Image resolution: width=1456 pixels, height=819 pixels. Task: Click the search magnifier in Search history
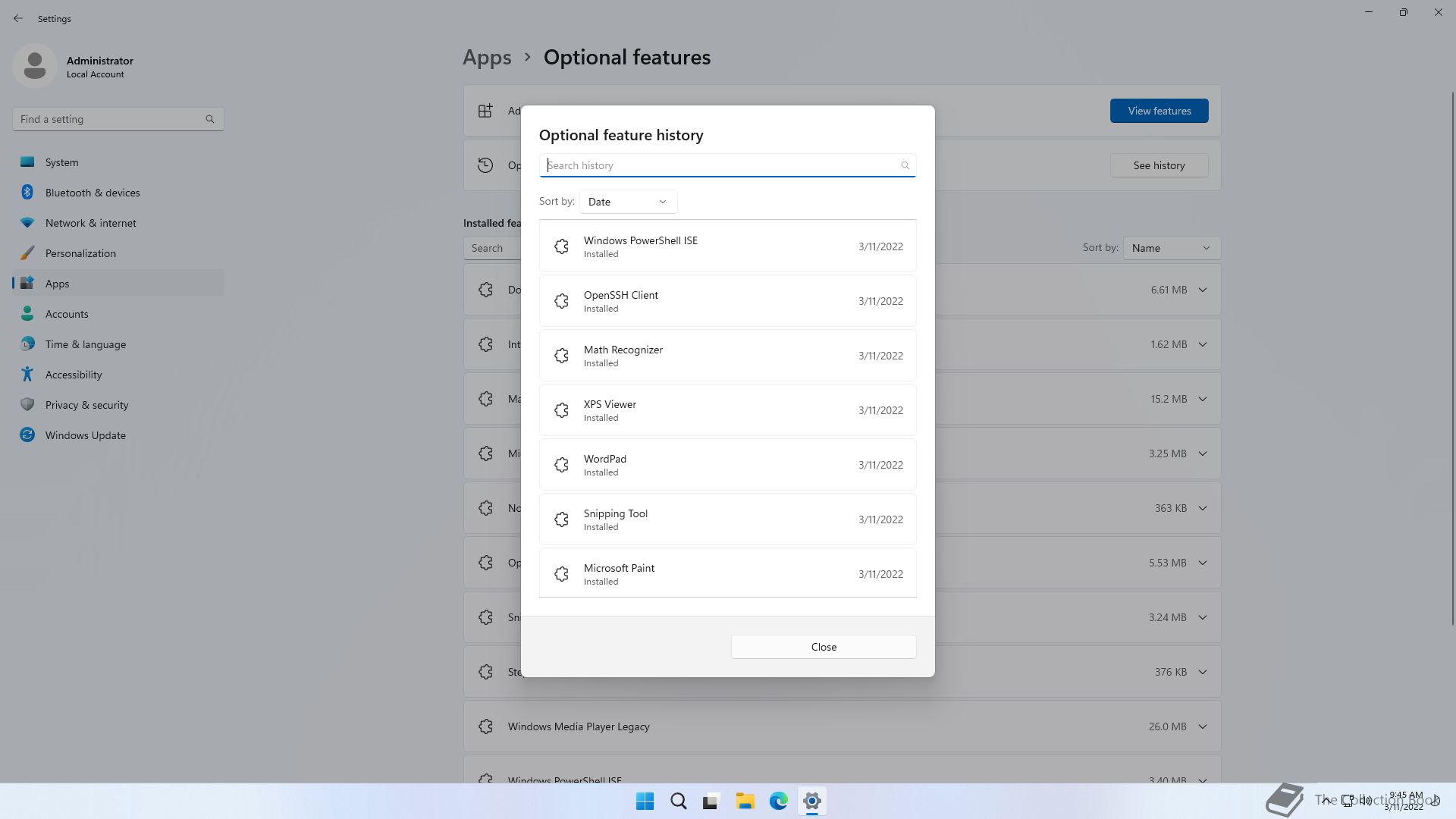point(905,165)
